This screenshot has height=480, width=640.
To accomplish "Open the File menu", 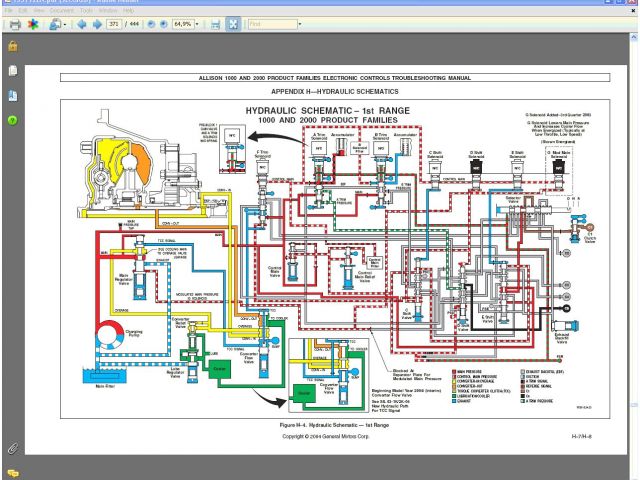I will [x=8, y=11].
